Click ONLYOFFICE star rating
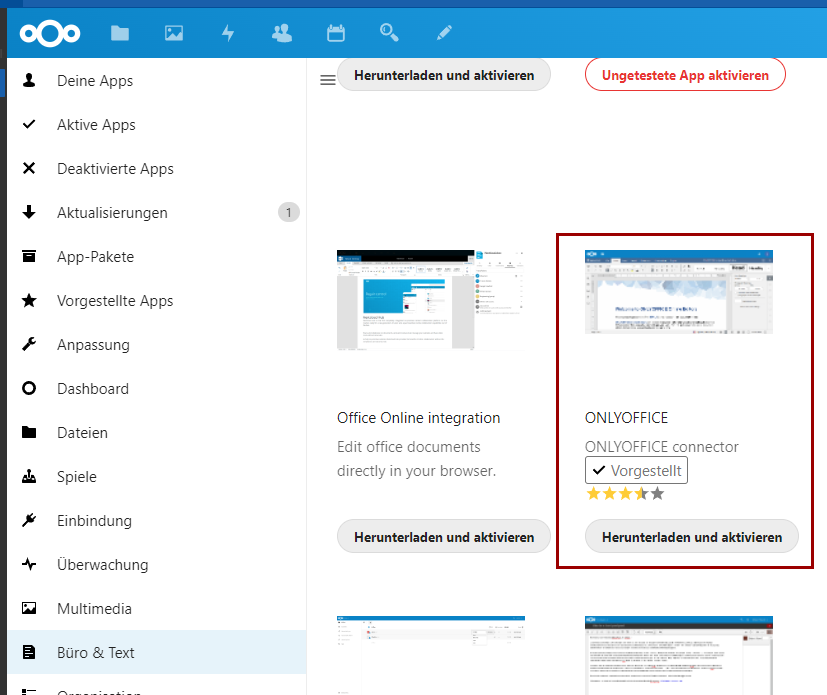 click(x=625, y=494)
